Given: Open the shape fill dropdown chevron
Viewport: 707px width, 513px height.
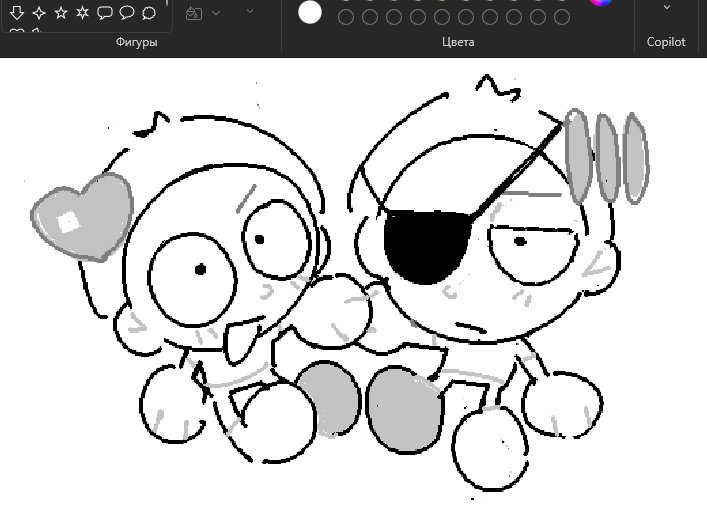Looking at the screenshot, I should pyautogui.click(x=216, y=13).
